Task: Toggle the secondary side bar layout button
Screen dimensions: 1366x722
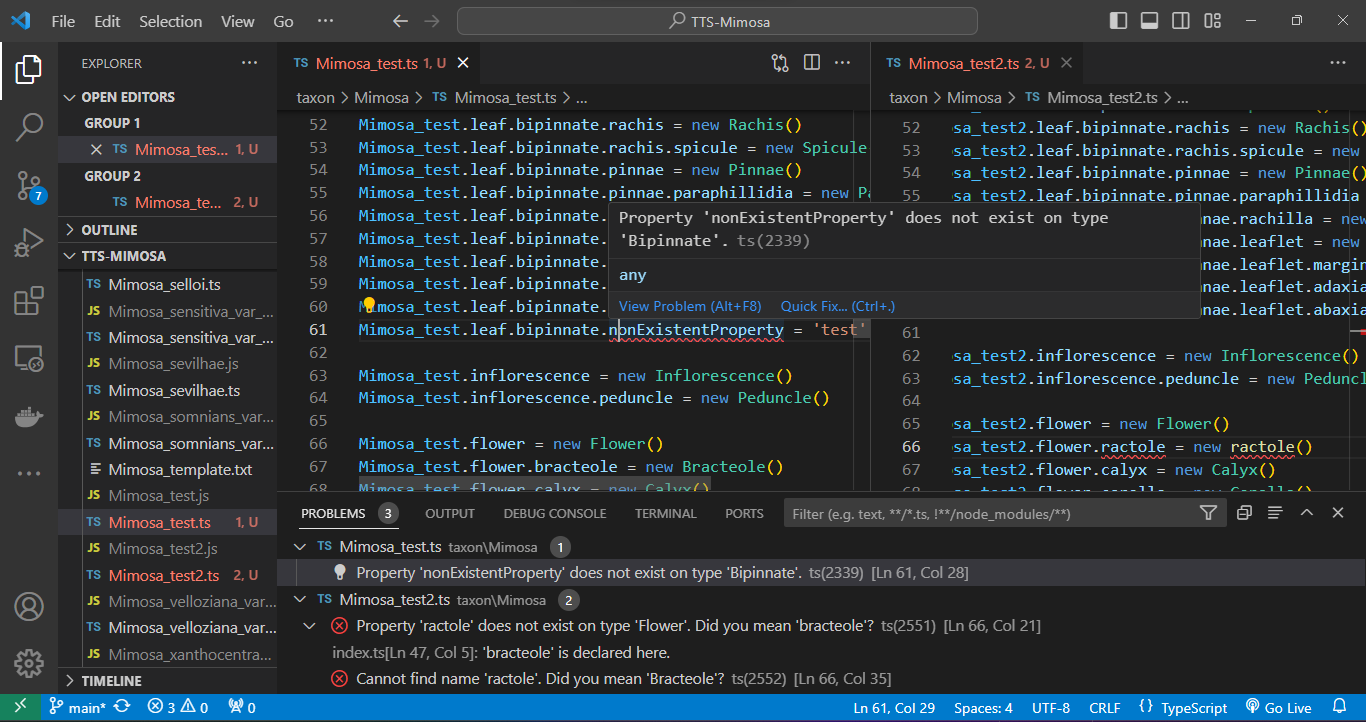Action: point(1181,21)
